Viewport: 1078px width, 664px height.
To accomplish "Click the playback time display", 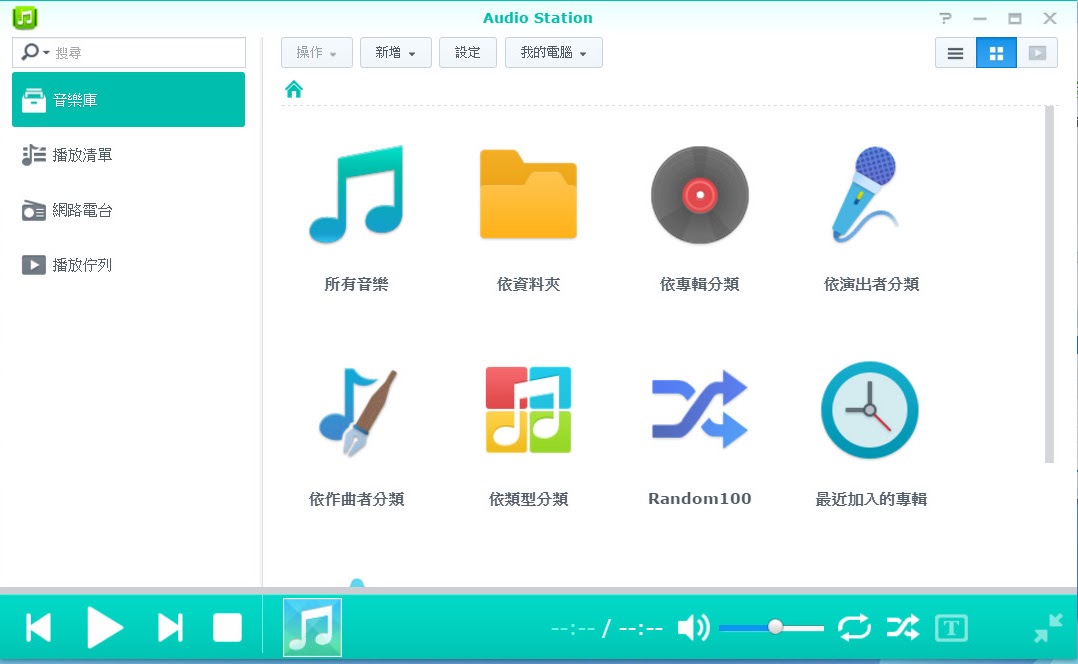I will tap(606, 628).
